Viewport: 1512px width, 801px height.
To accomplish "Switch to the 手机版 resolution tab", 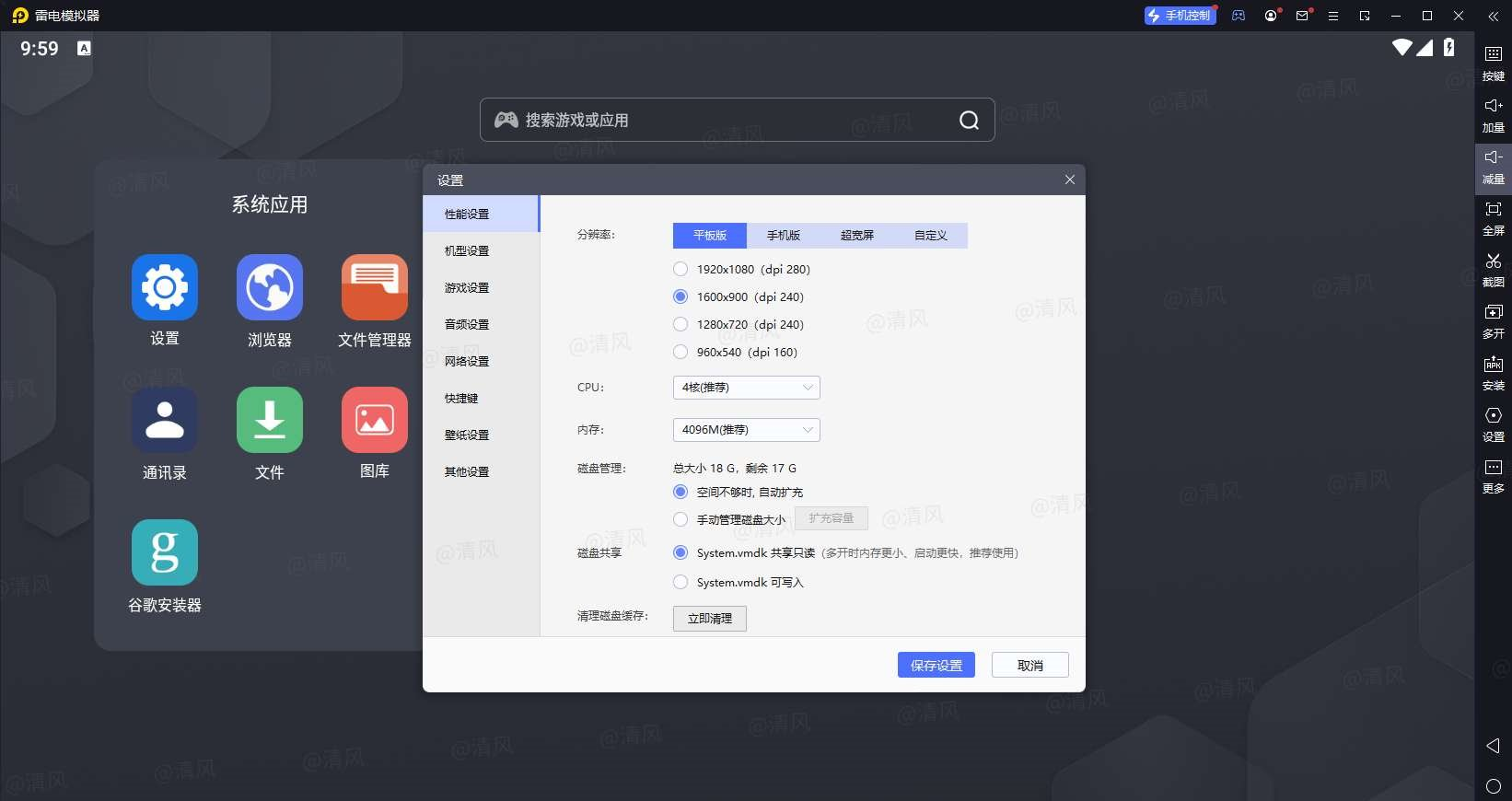I will pos(783,236).
